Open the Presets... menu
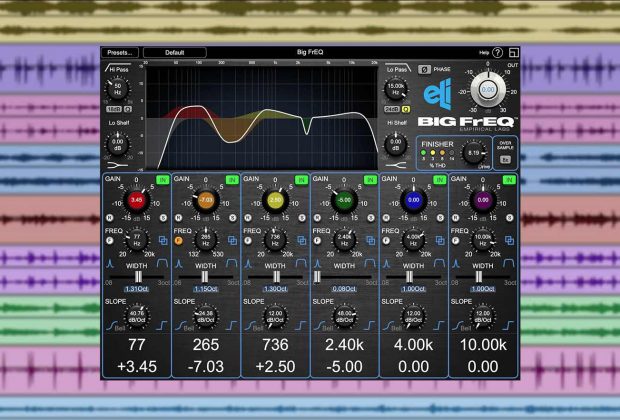The width and height of the screenshot is (620, 420). tap(120, 53)
